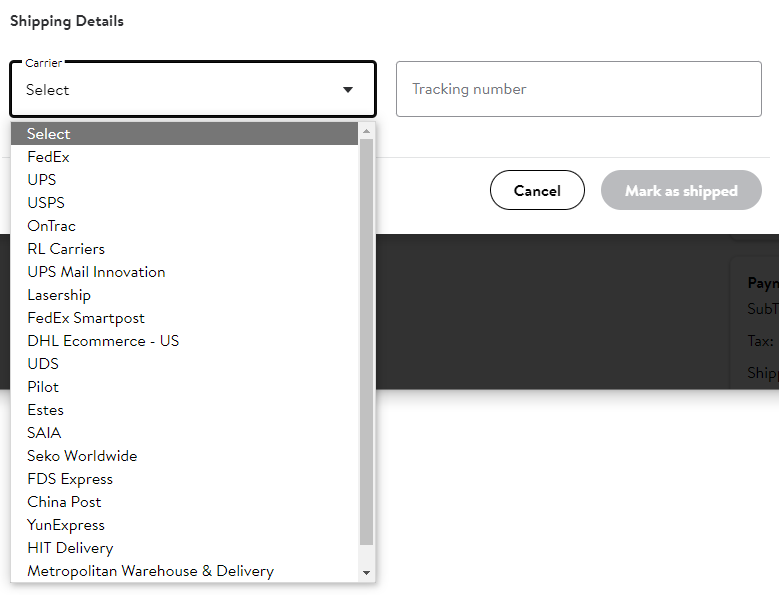Click the Tracking number input field
Viewport: 779px width, 595px height.
click(x=578, y=89)
